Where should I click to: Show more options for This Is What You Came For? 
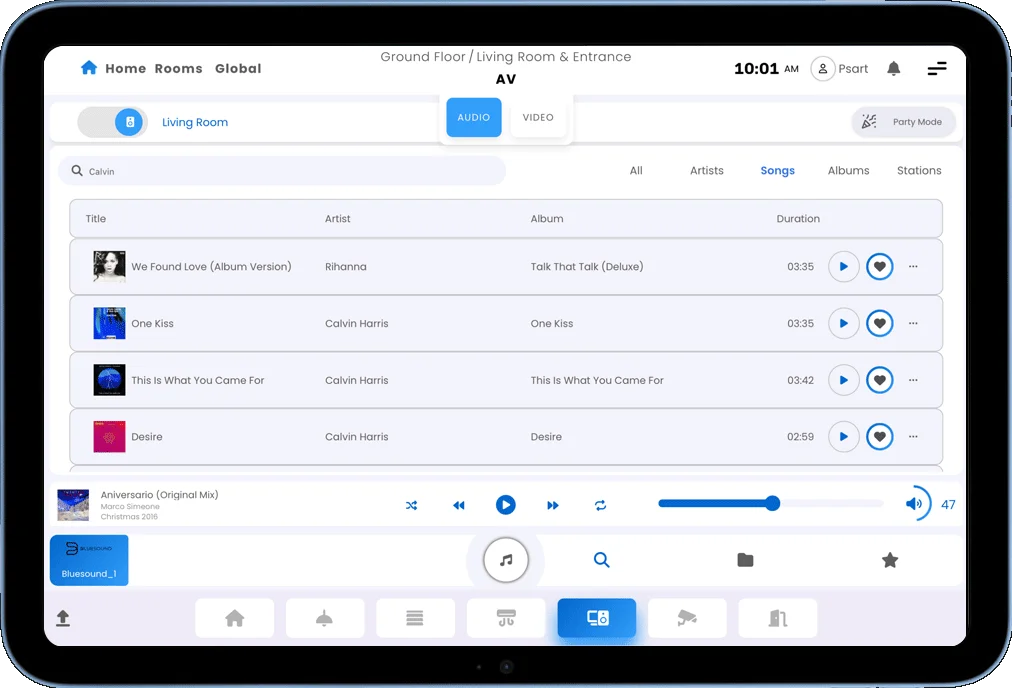pyautogui.click(x=913, y=380)
